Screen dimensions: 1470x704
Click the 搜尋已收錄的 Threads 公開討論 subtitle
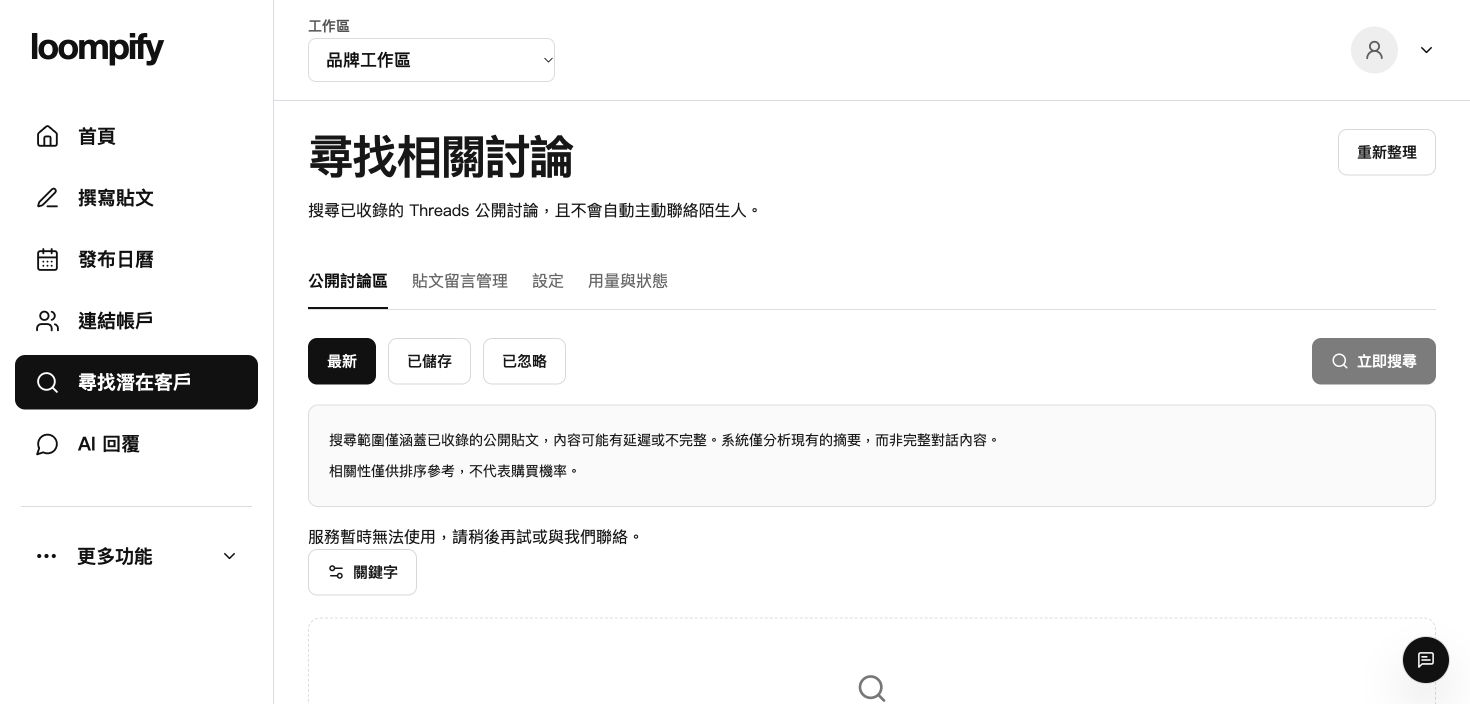pos(535,210)
